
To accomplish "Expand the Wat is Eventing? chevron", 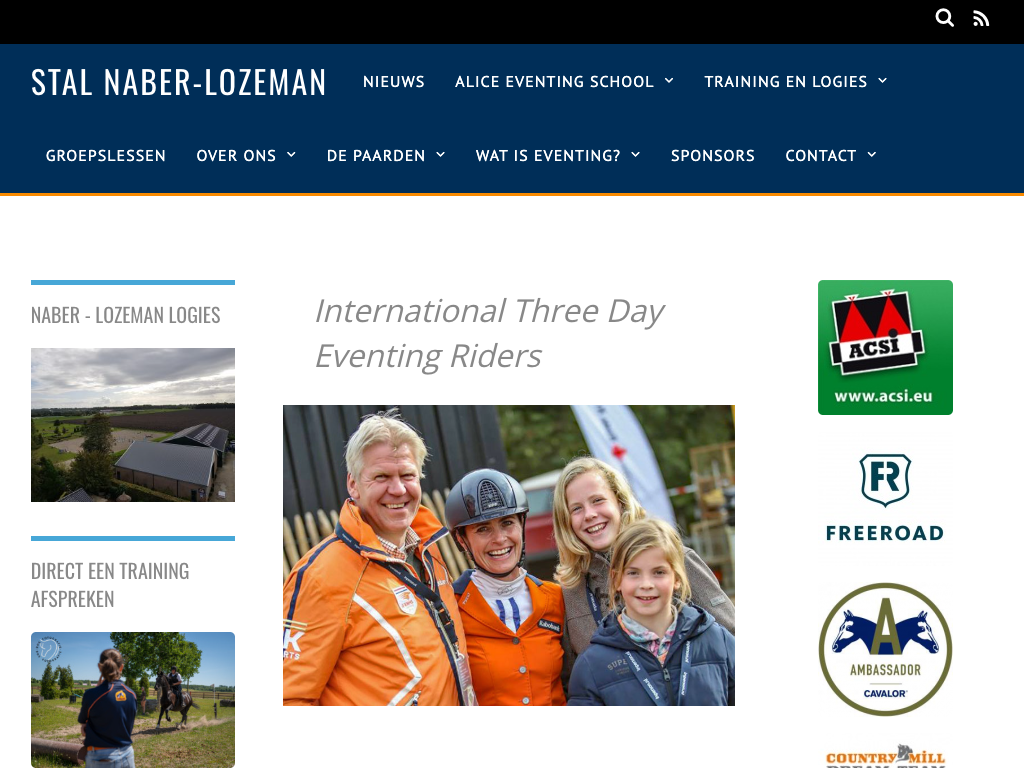I will 635,155.
